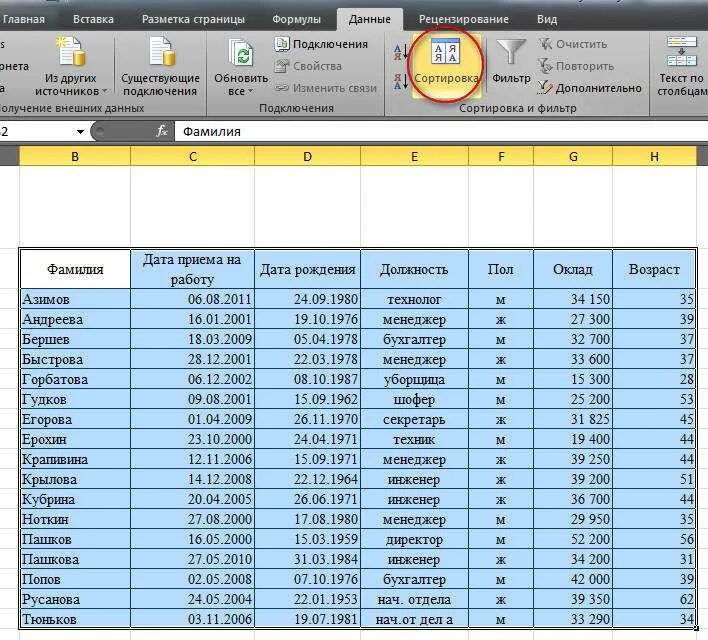Select column D header

pyautogui.click(x=307, y=156)
